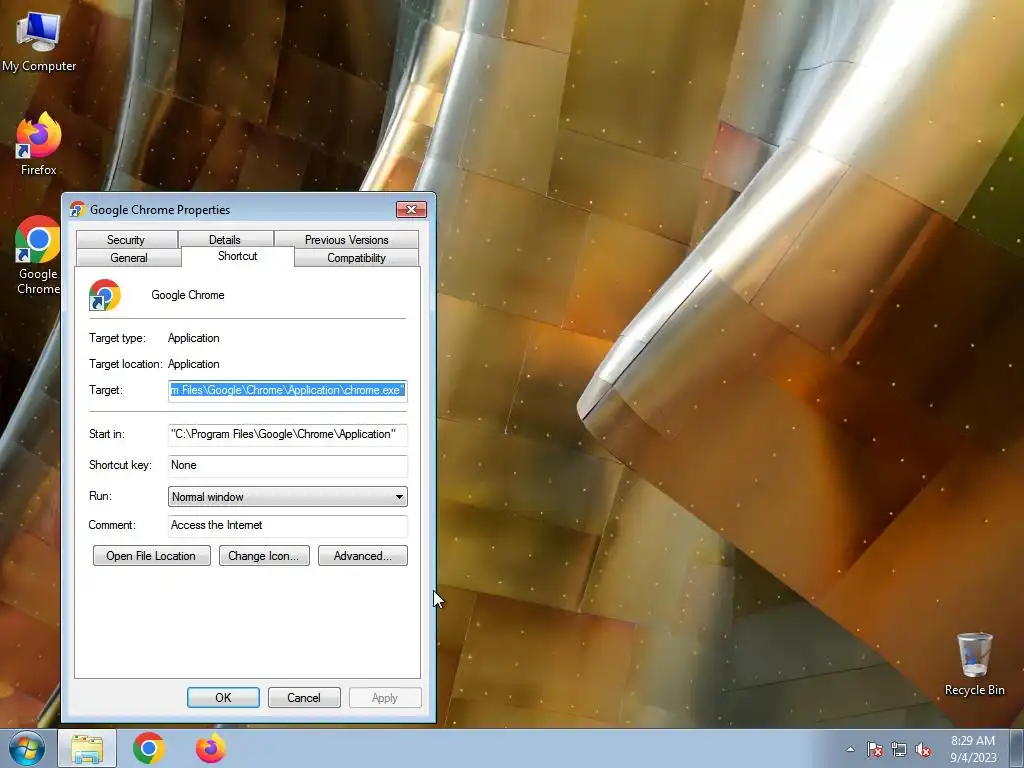This screenshot has height=768, width=1024.
Task: Select the Shortcut tab
Action: 238,256
